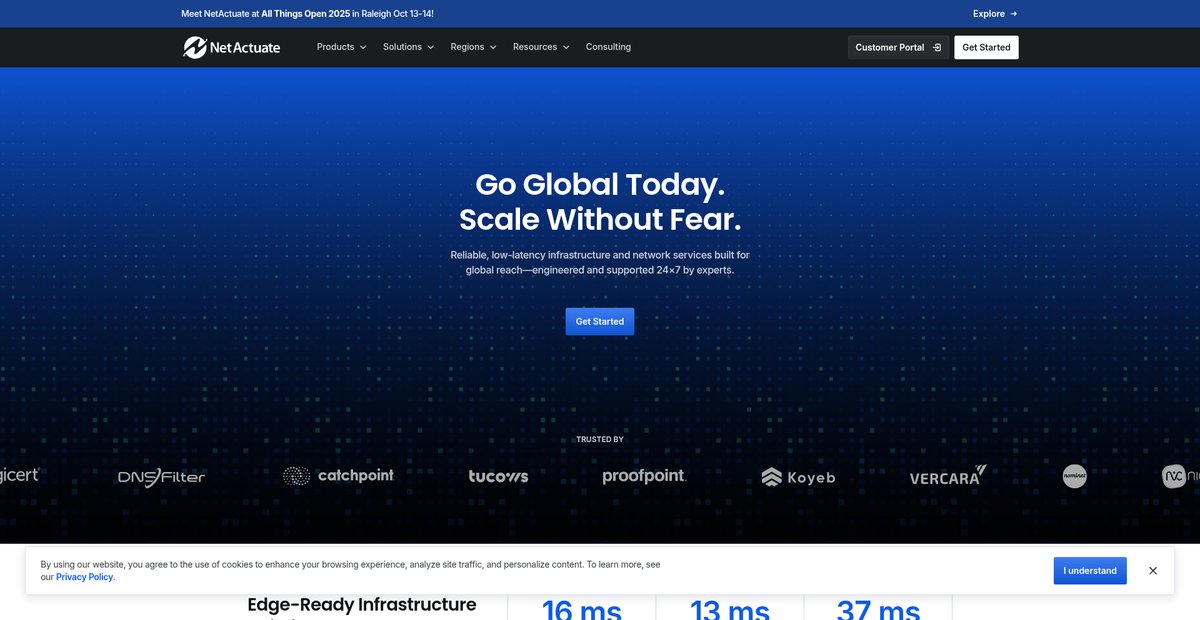Open the Privacy Policy link
The height and width of the screenshot is (620, 1200).
click(x=85, y=577)
